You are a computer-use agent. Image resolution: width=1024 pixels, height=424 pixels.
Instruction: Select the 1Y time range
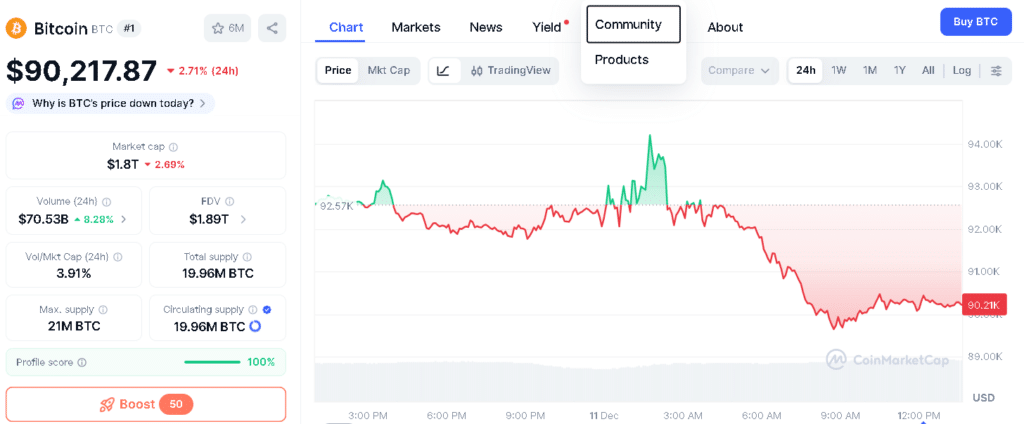[900, 71]
